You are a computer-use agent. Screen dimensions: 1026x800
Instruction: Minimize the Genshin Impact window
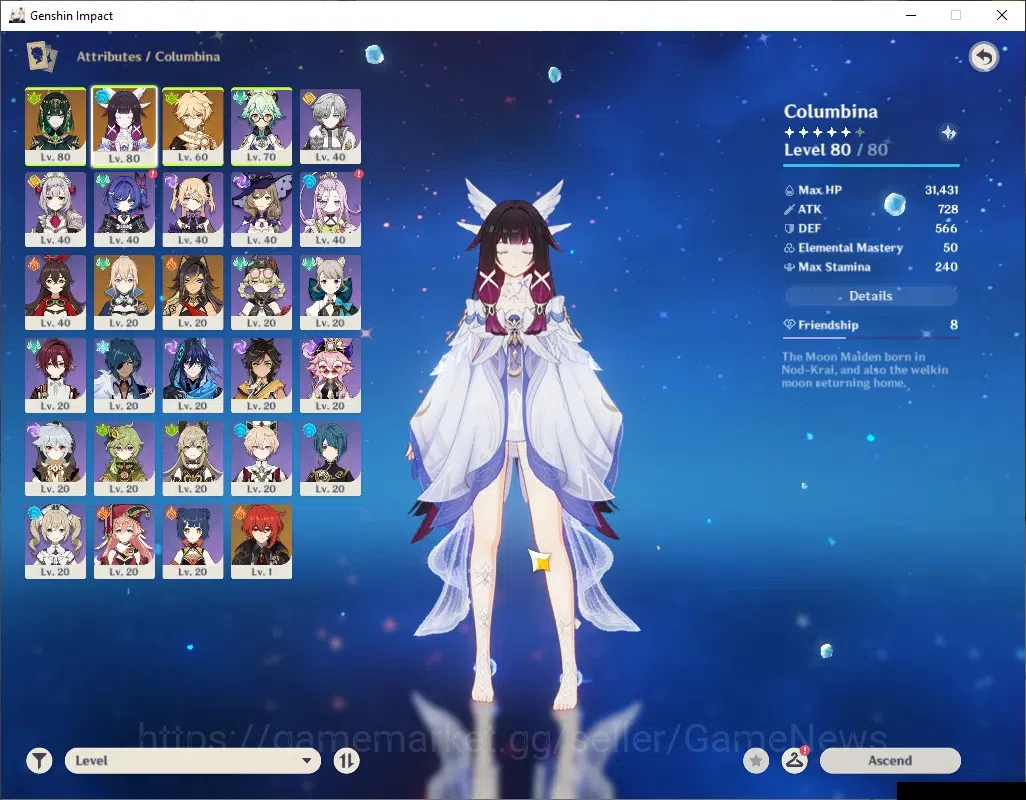click(x=911, y=15)
